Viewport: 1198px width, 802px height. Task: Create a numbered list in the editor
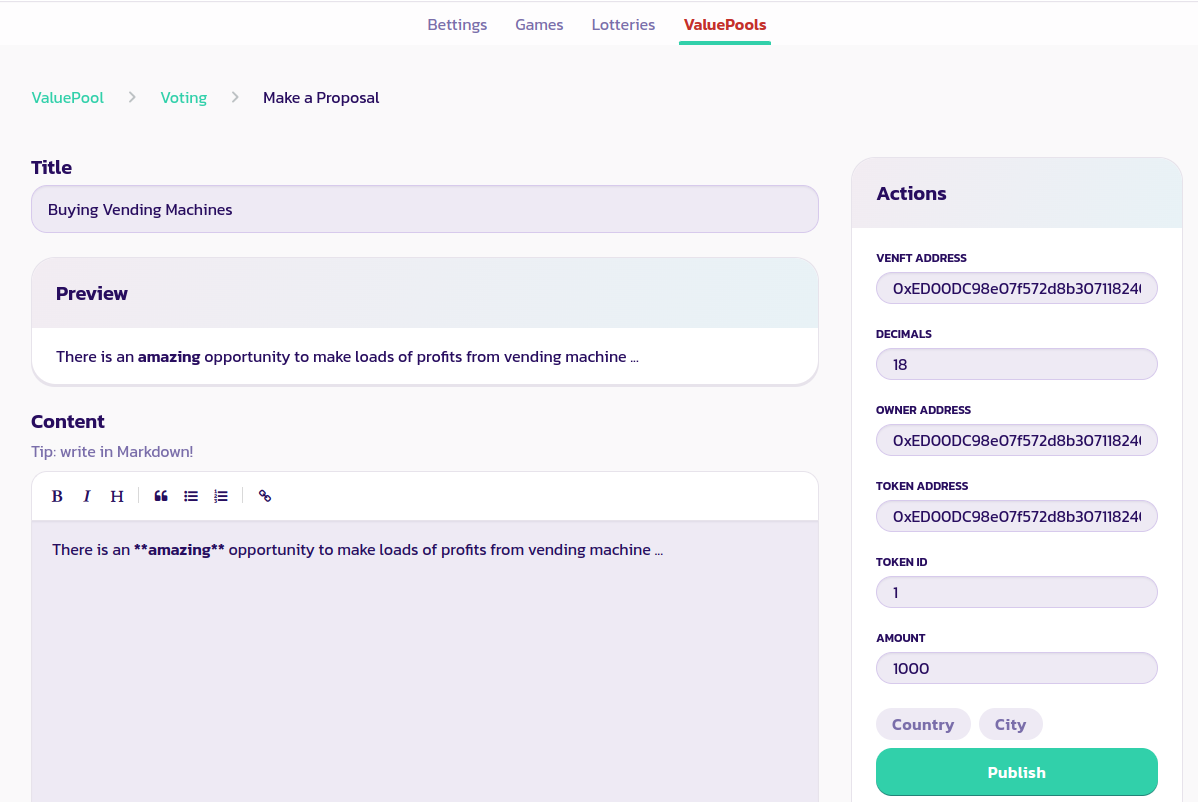[221, 496]
